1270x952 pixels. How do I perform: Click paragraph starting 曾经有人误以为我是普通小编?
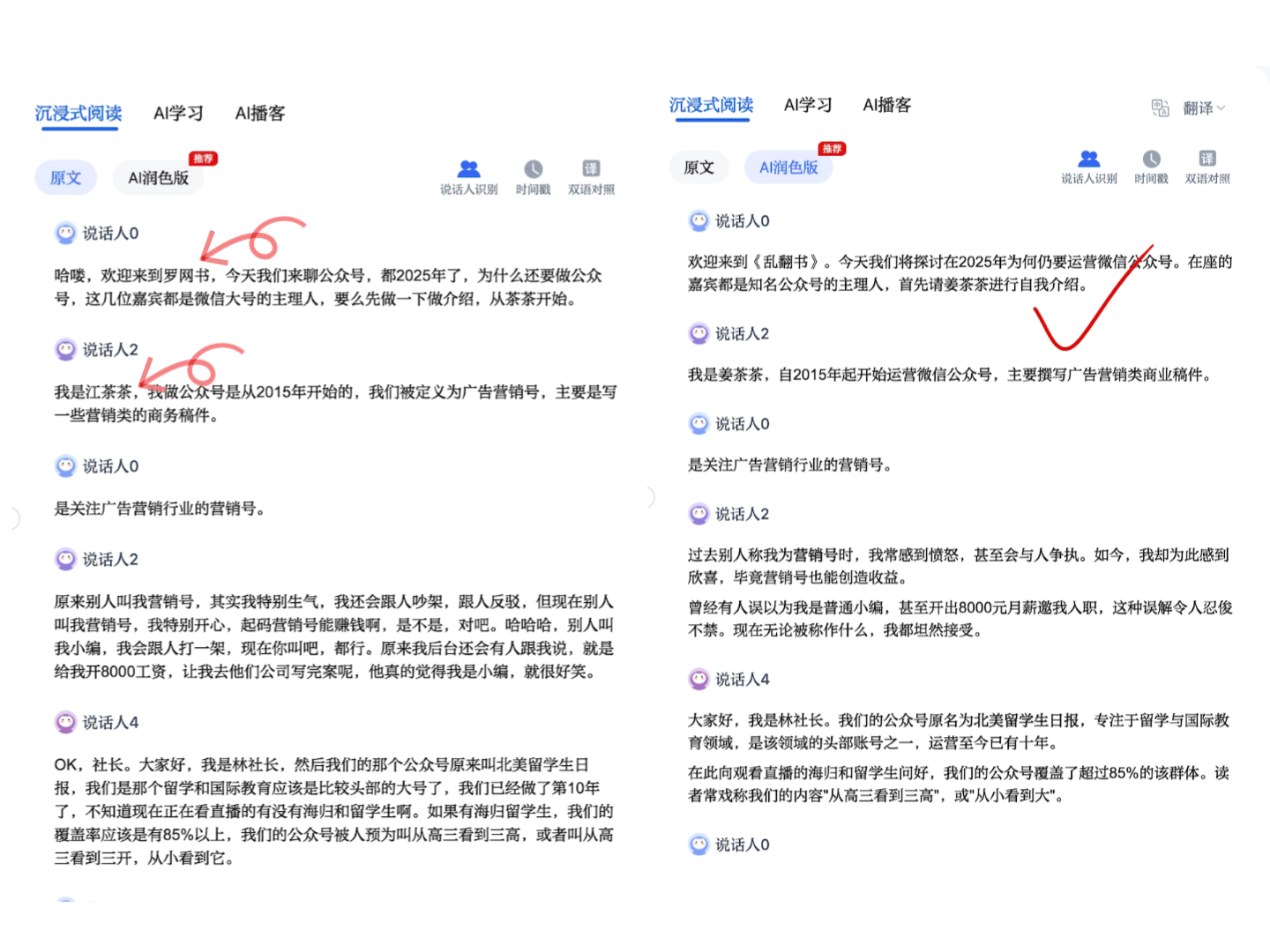click(x=960, y=619)
